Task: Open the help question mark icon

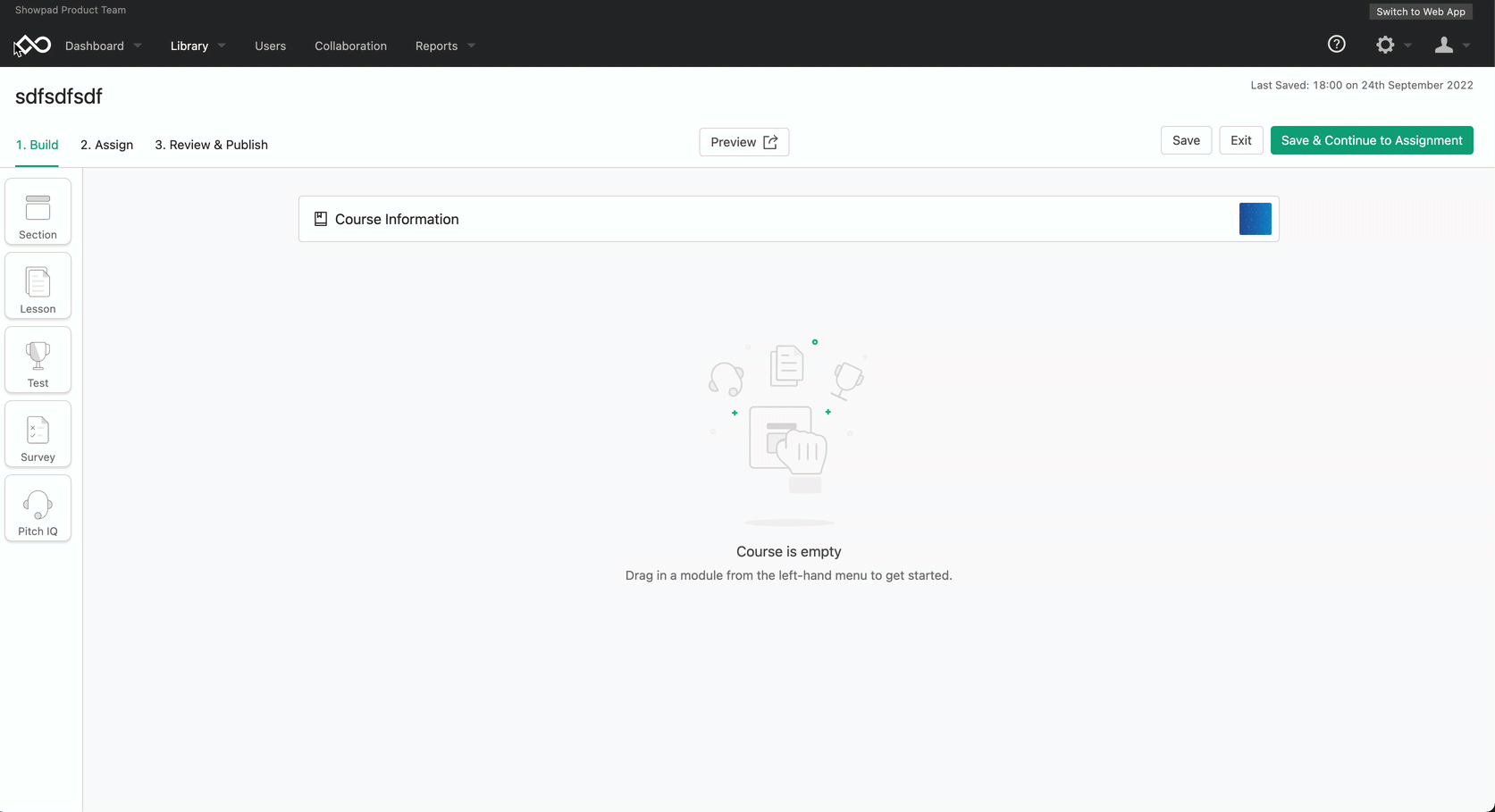Action: tap(1336, 45)
